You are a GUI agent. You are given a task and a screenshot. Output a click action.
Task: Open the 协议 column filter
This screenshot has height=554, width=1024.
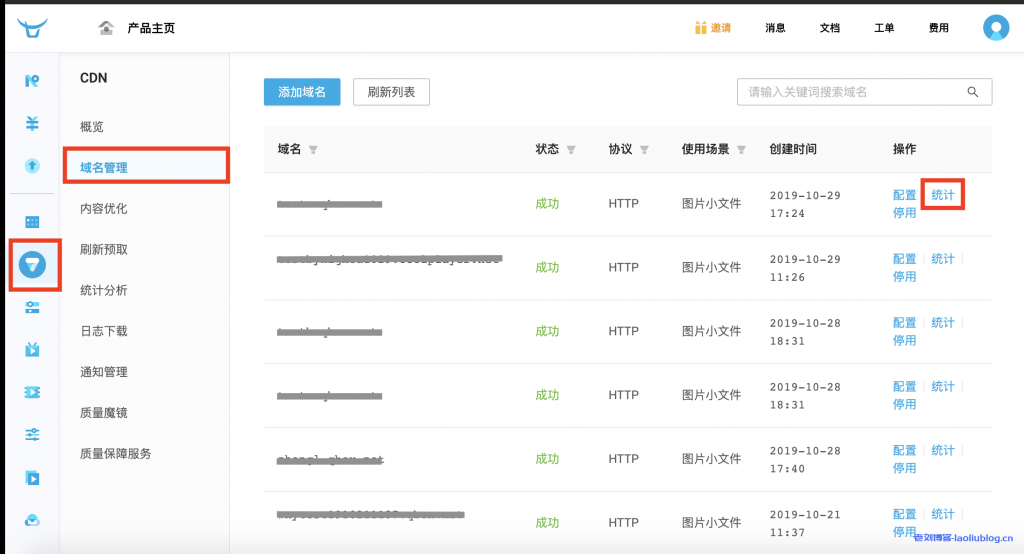tap(644, 150)
